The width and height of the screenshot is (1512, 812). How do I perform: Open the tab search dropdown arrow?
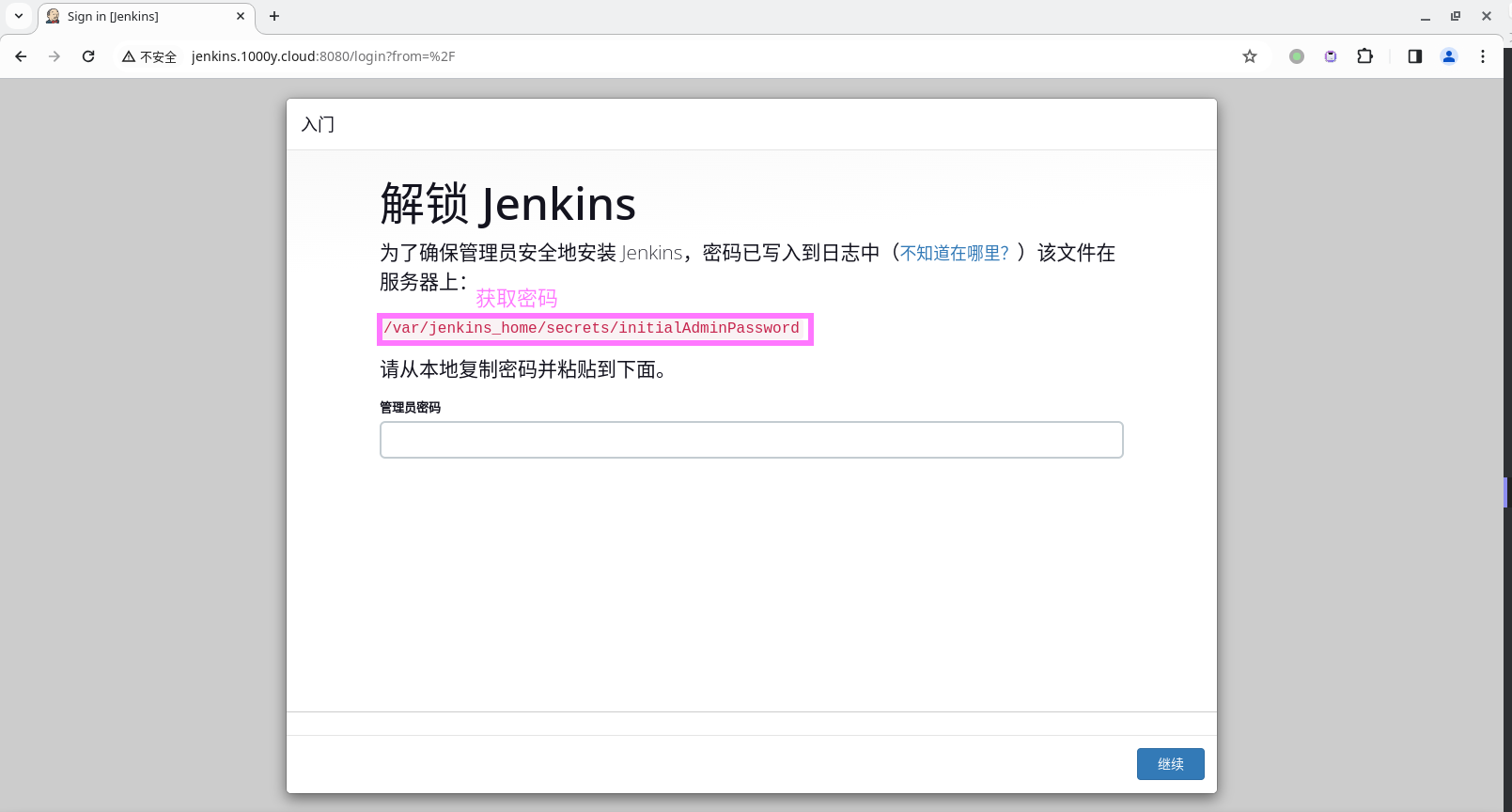(x=19, y=16)
